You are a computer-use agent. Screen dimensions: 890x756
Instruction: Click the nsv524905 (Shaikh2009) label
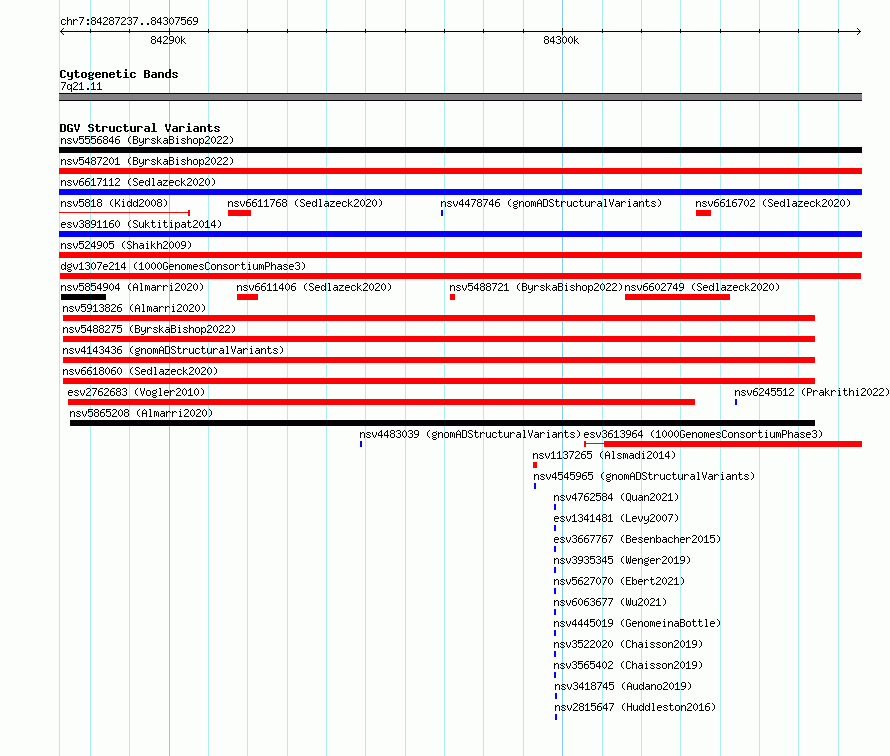(126, 245)
